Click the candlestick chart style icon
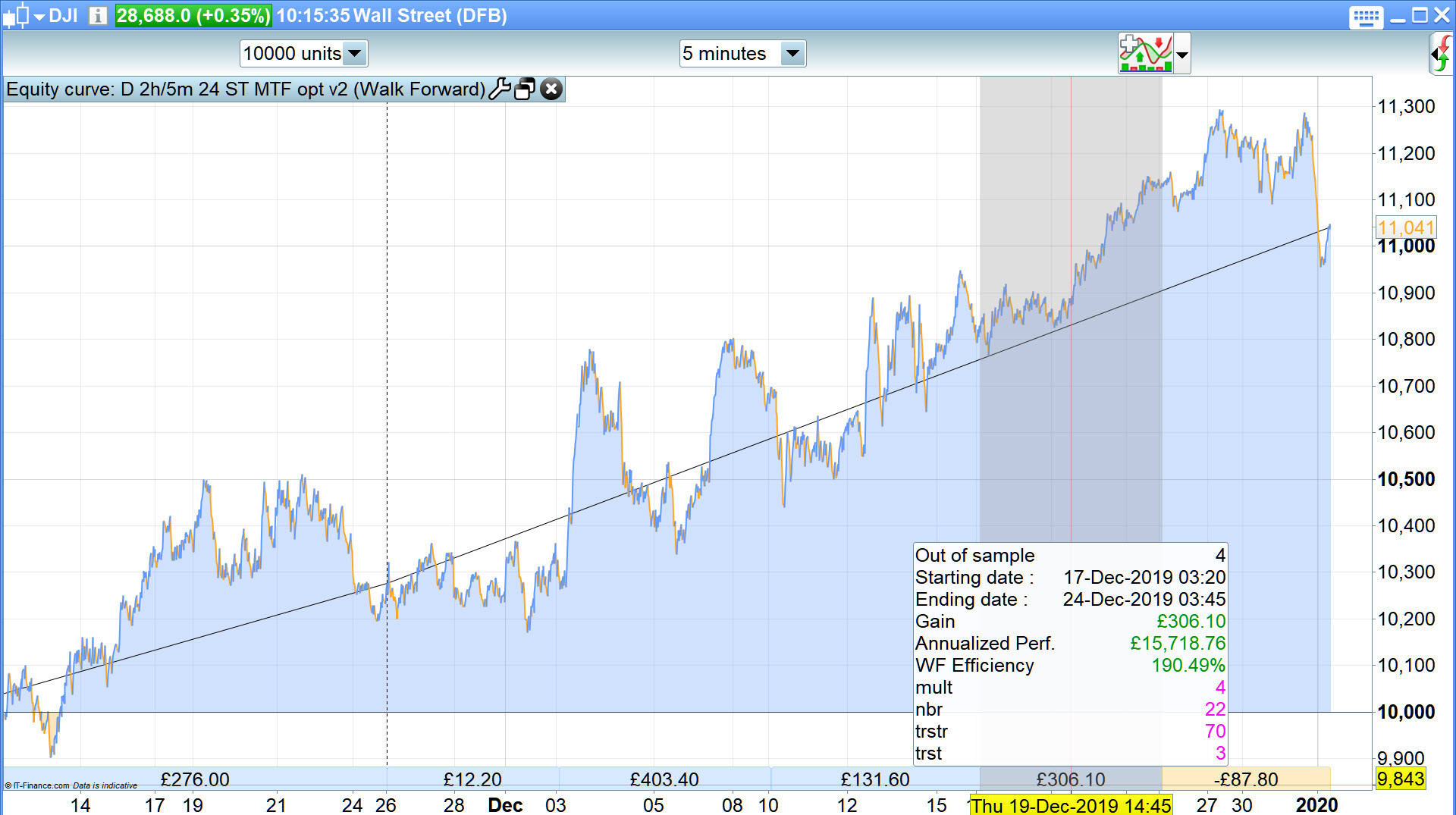 click(17, 16)
